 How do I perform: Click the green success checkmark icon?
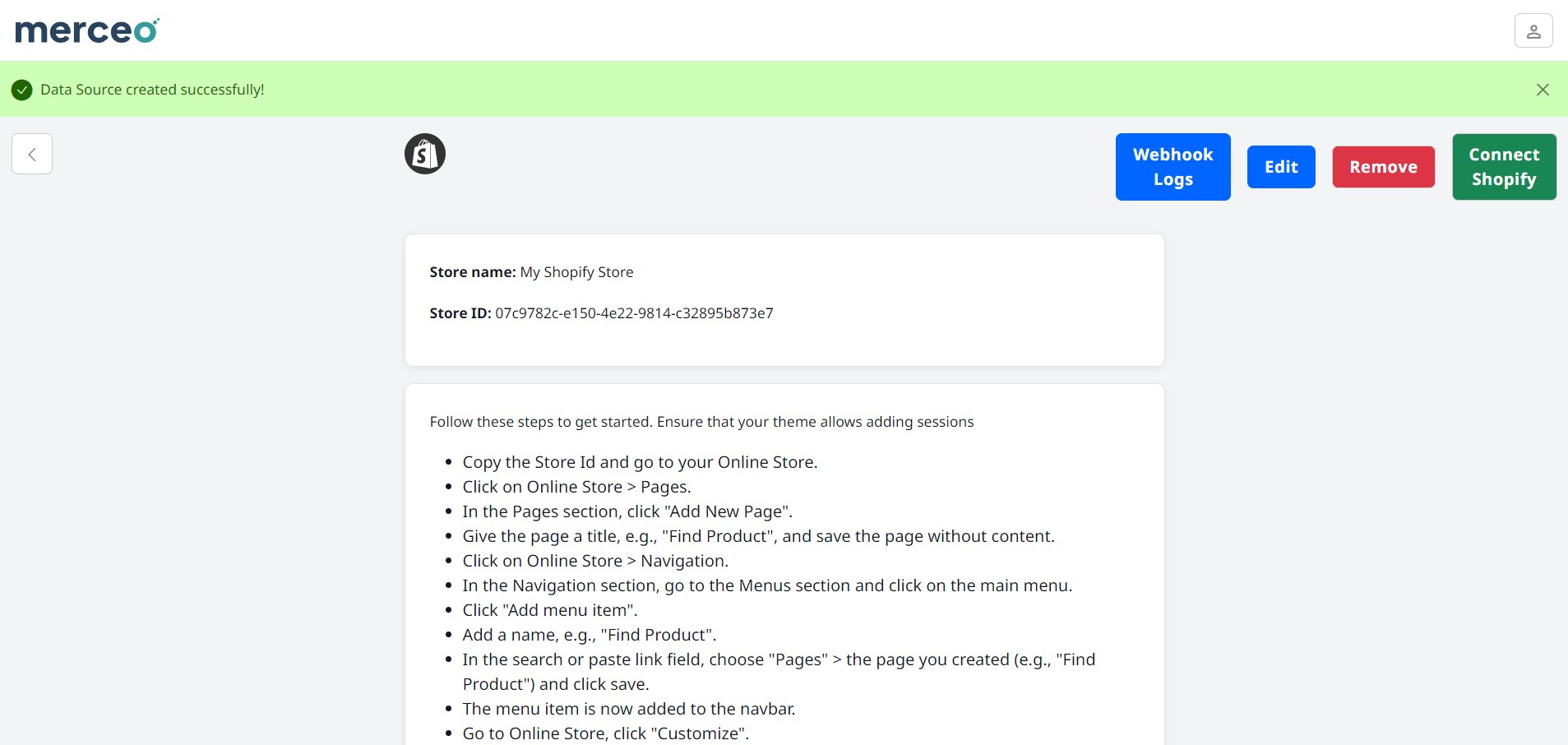(x=22, y=90)
